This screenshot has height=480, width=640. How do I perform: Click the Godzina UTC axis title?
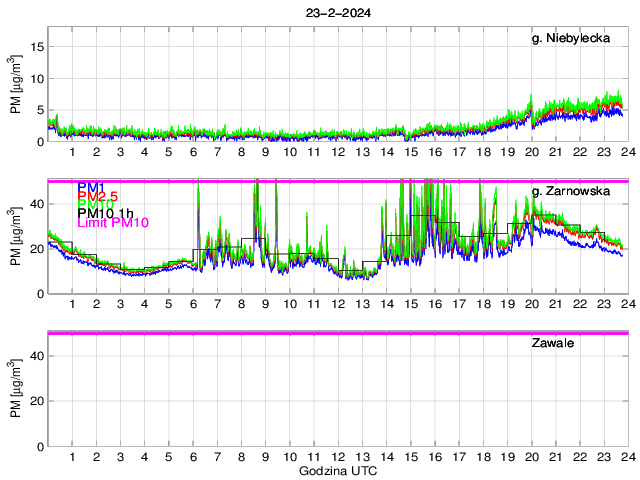point(337,470)
